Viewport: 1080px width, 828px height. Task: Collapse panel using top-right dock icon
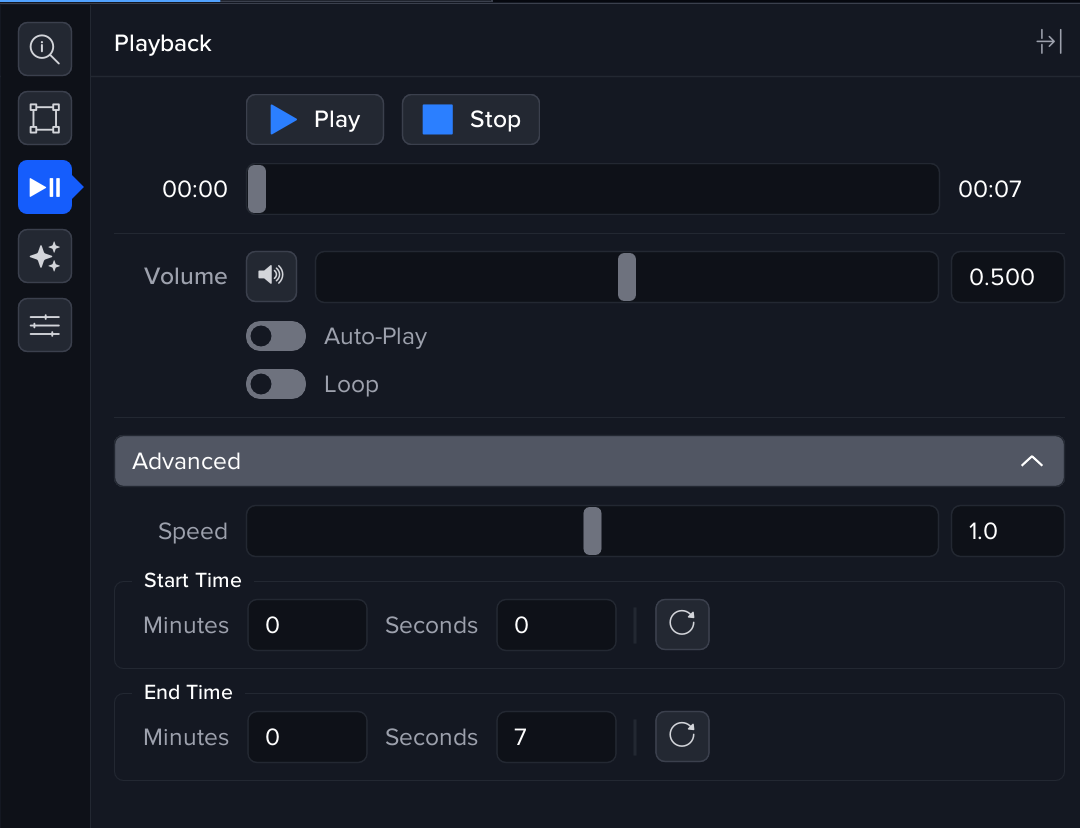(1048, 42)
